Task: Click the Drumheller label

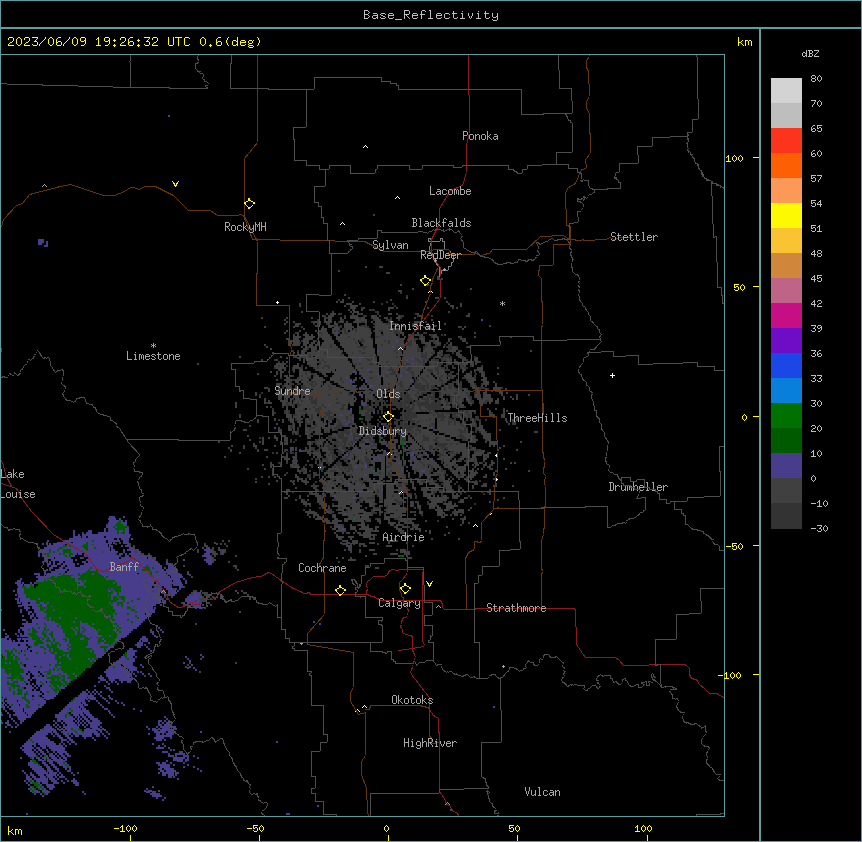Action: (638, 487)
